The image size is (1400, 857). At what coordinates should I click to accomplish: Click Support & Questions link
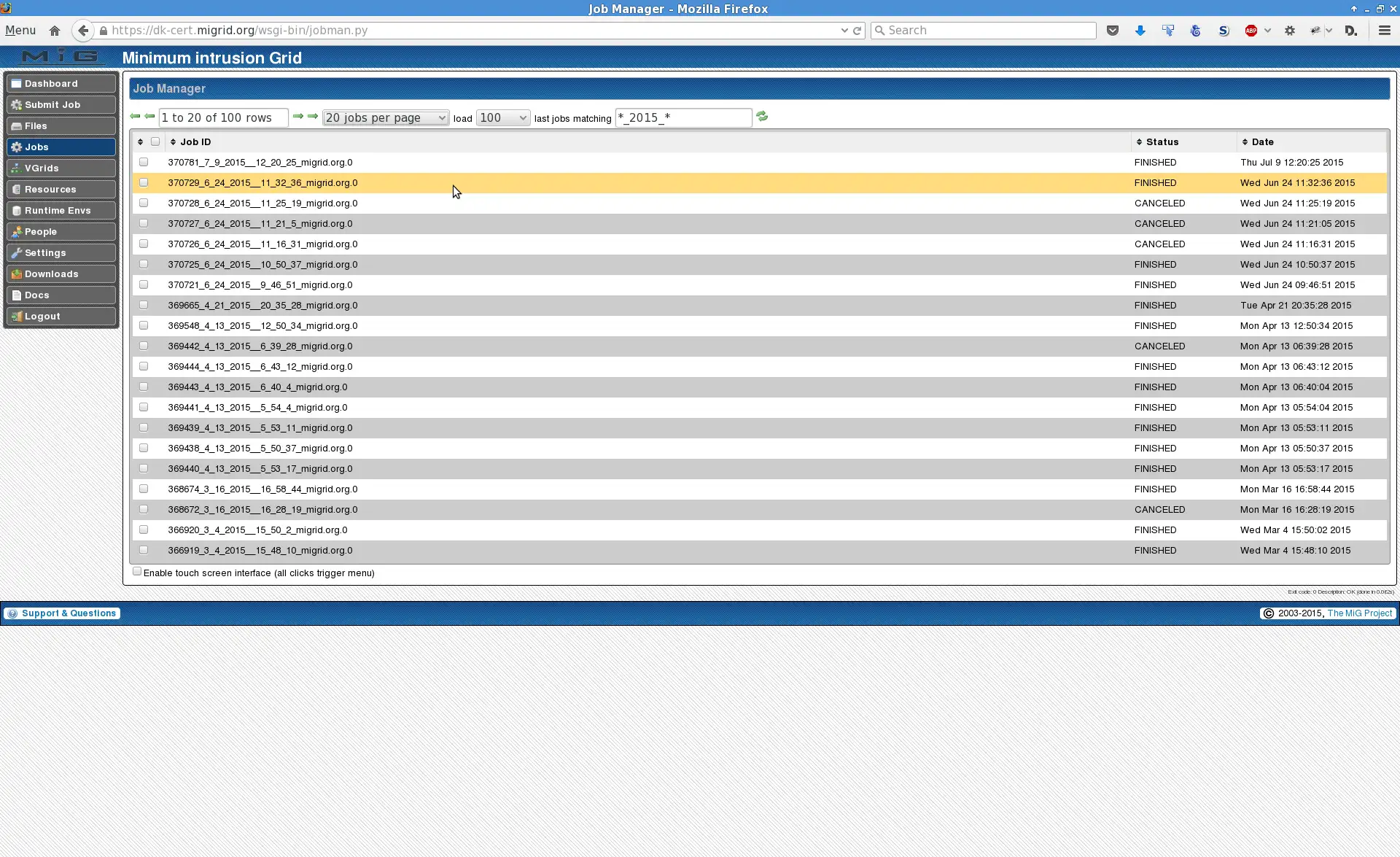[x=68, y=613]
